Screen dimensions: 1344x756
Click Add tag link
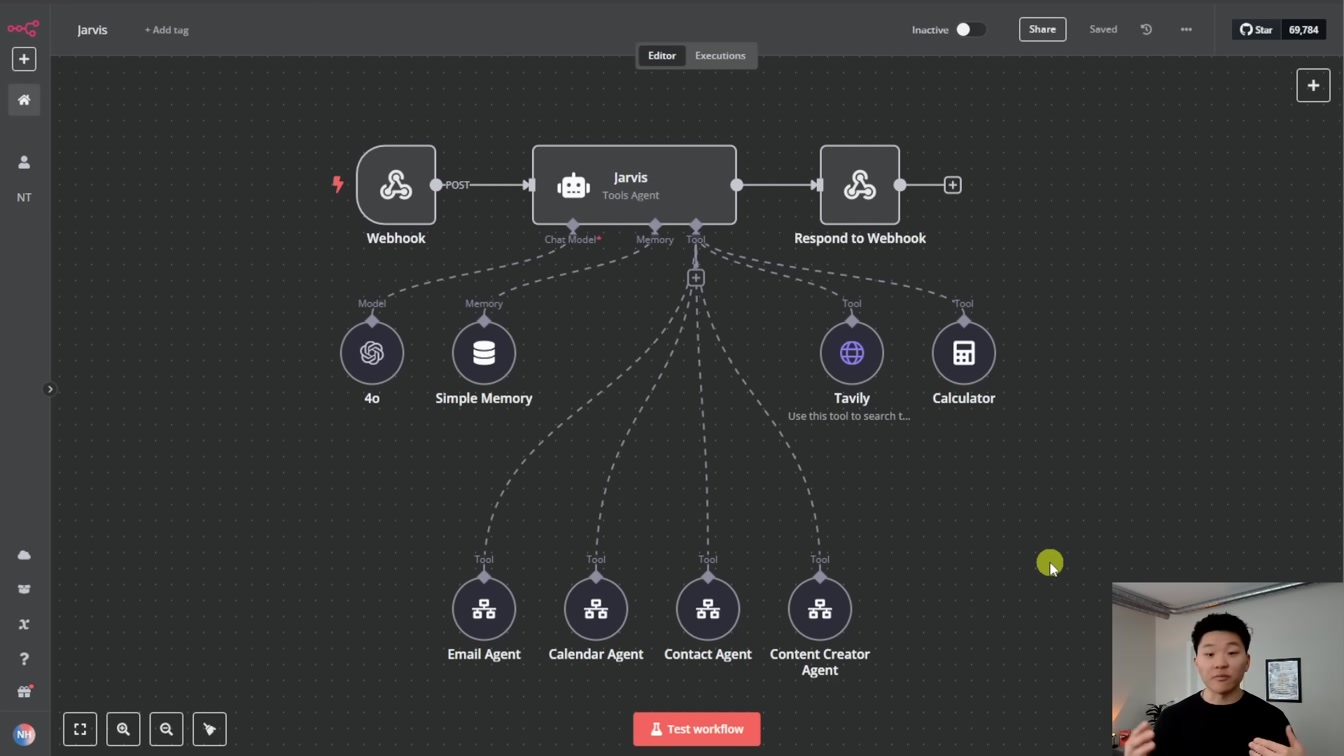coord(167,30)
